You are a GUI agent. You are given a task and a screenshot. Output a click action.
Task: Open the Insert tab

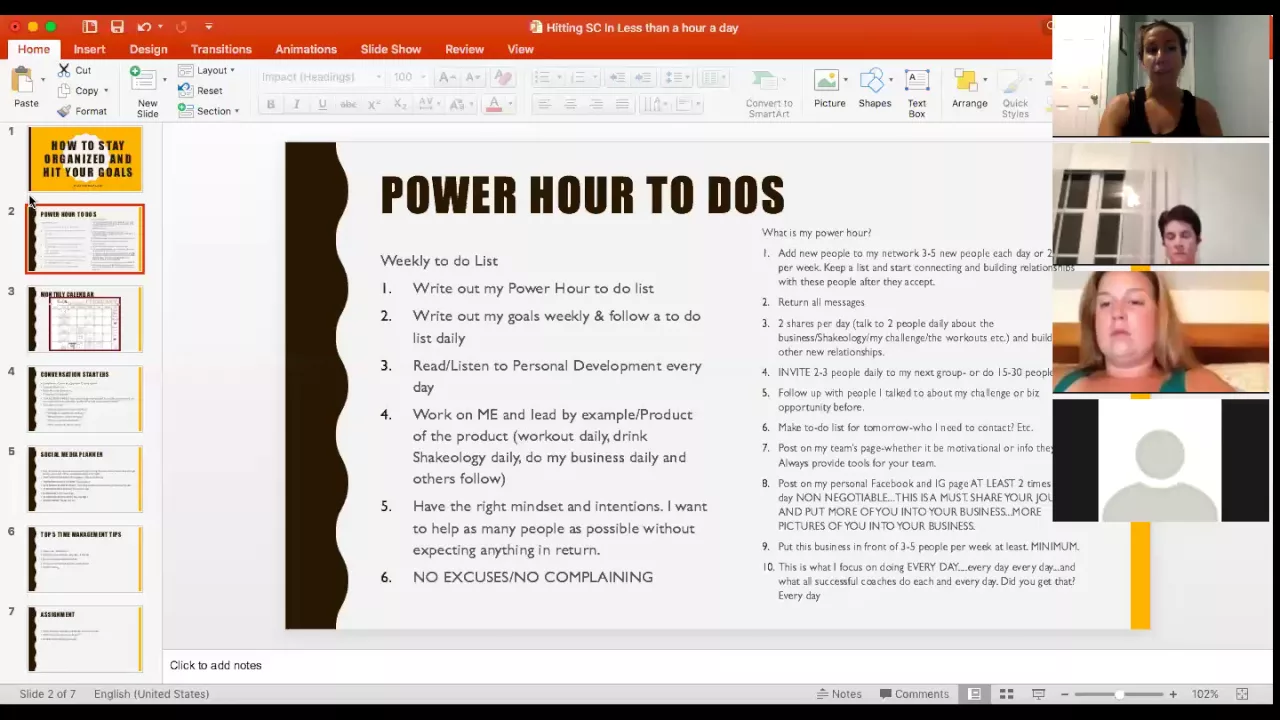[89, 49]
